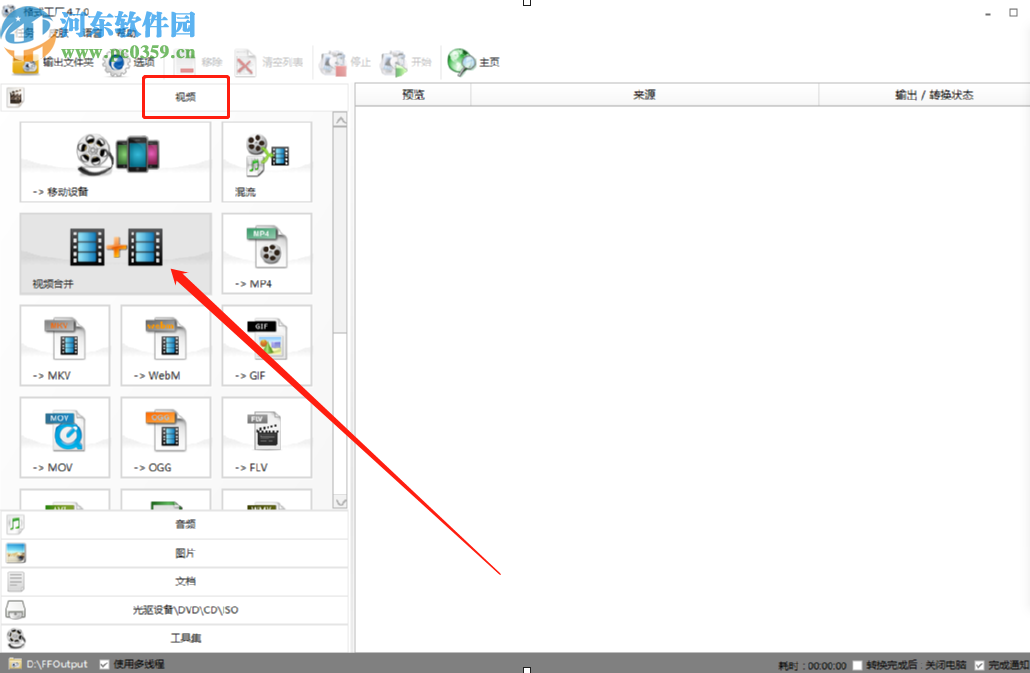Click the elapsed time 00:00:00 readout

827,666
